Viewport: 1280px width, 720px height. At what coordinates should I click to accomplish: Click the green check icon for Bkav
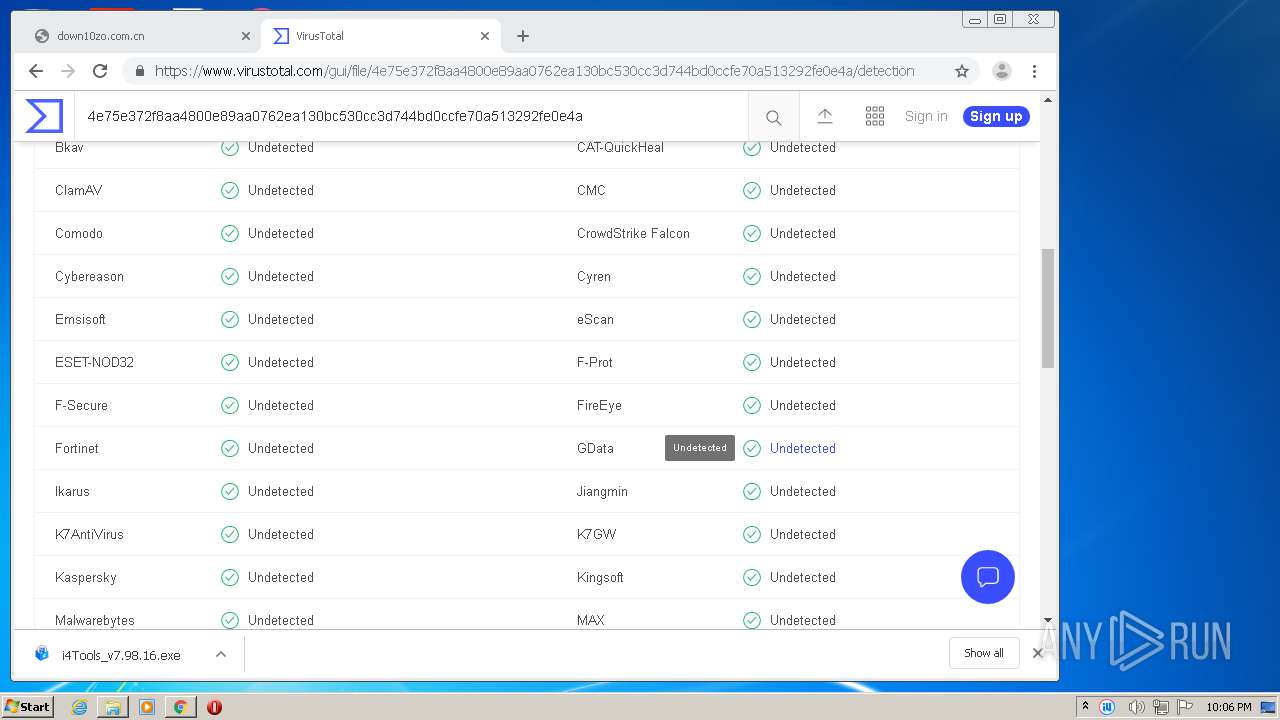(x=230, y=147)
